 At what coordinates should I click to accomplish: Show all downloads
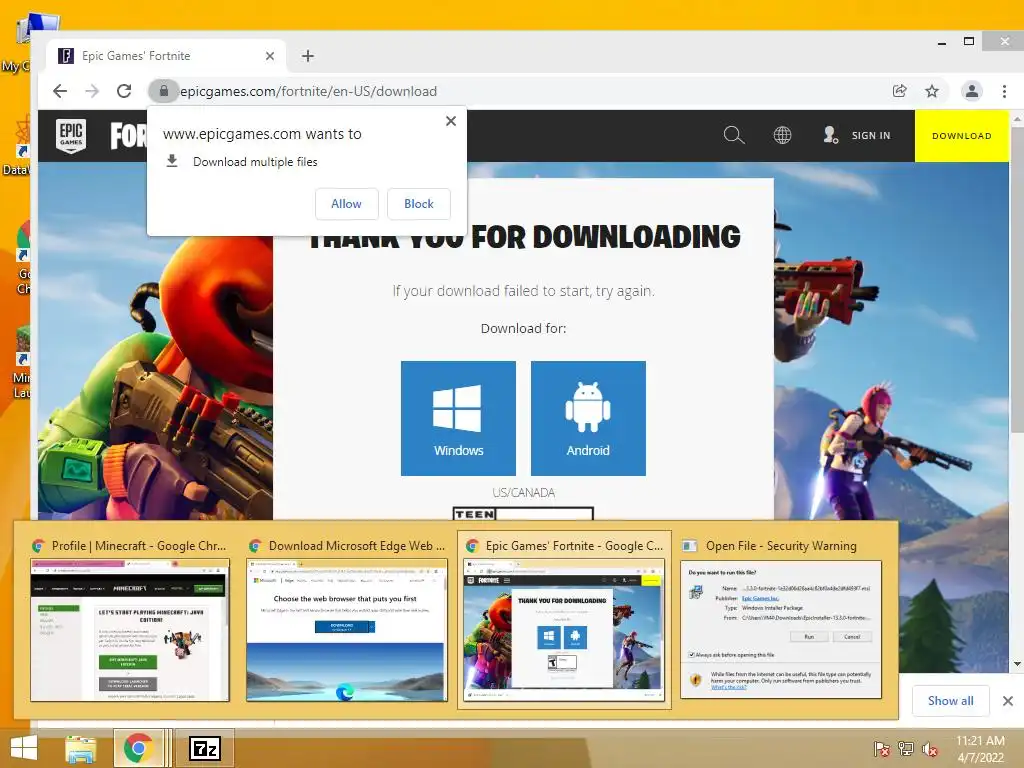(950, 701)
